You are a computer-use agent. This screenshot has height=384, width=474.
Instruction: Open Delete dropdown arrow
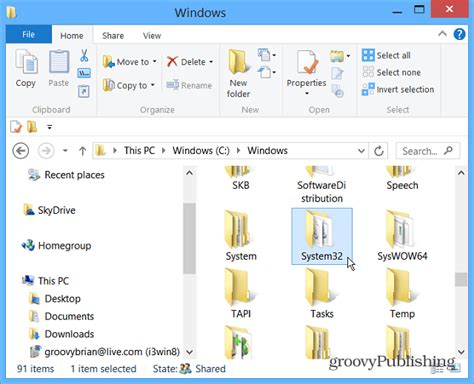tap(211, 62)
